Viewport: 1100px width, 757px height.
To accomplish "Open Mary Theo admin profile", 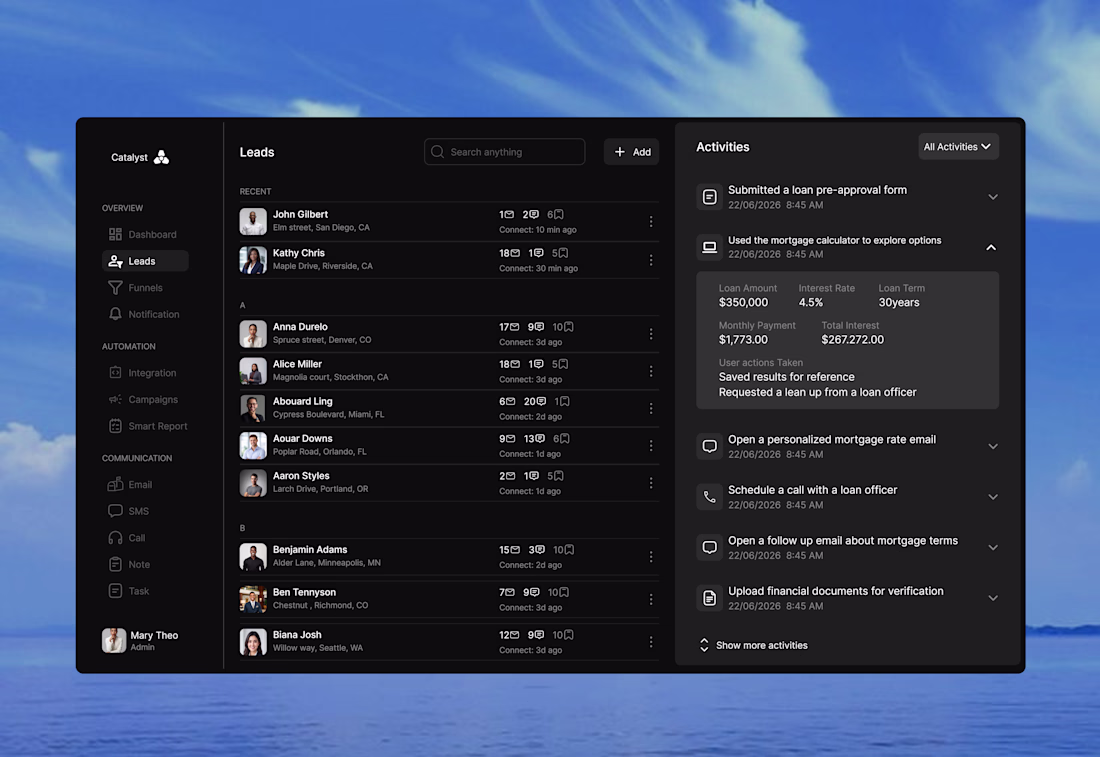I will (x=140, y=640).
